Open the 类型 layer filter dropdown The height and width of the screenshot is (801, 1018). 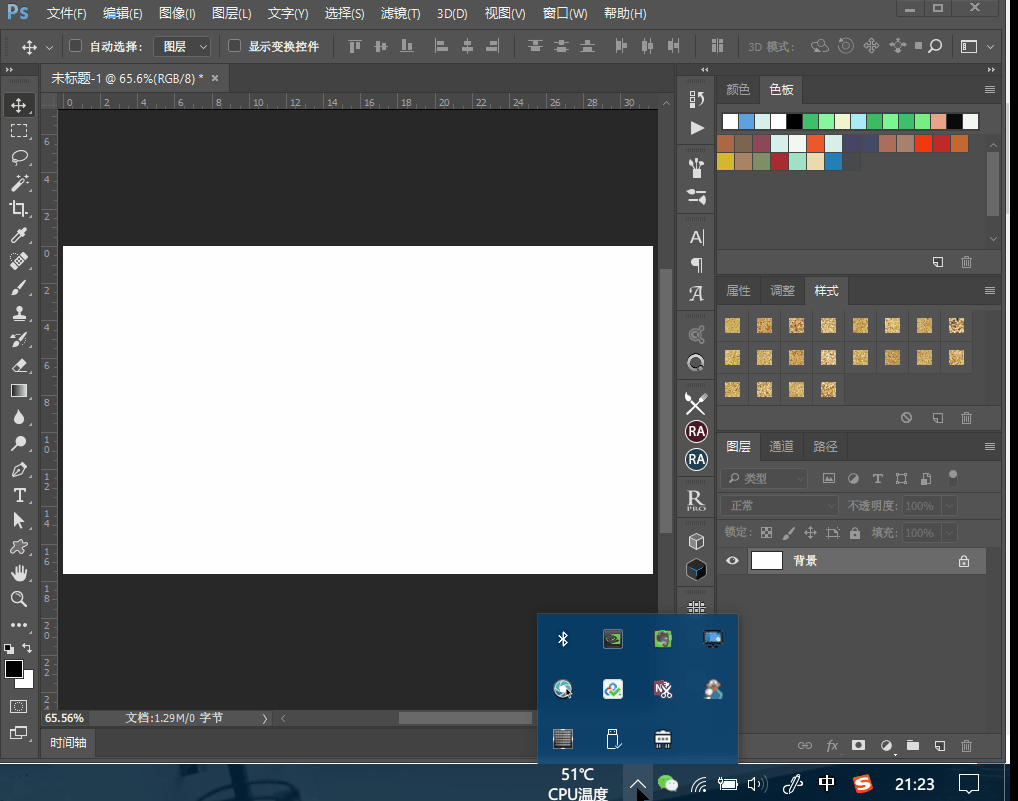(765, 478)
